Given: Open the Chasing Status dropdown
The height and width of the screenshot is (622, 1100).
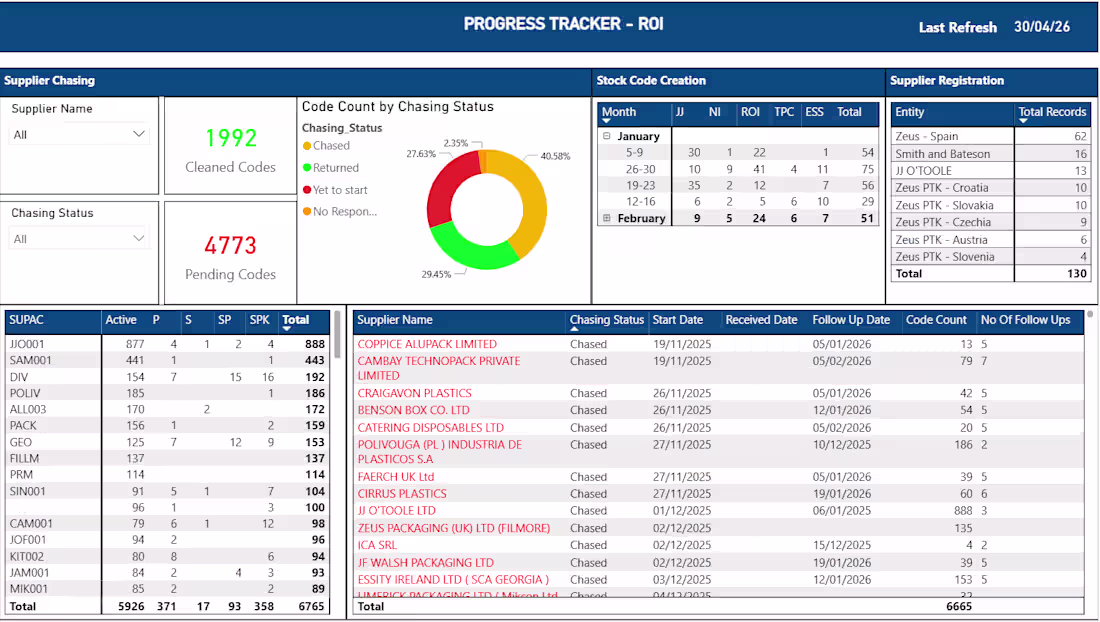Looking at the screenshot, I should [141, 236].
